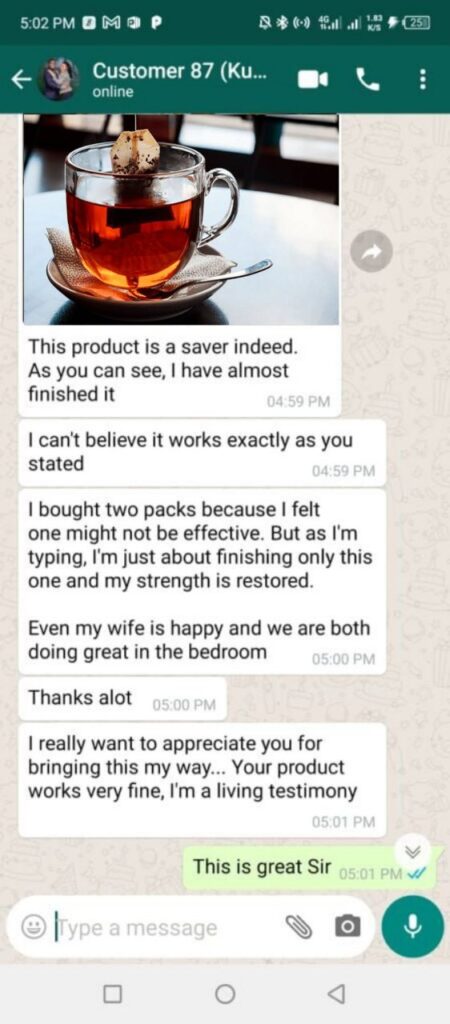Open the camera from message bar
This screenshot has height=1024, width=450.
pos(347,926)
